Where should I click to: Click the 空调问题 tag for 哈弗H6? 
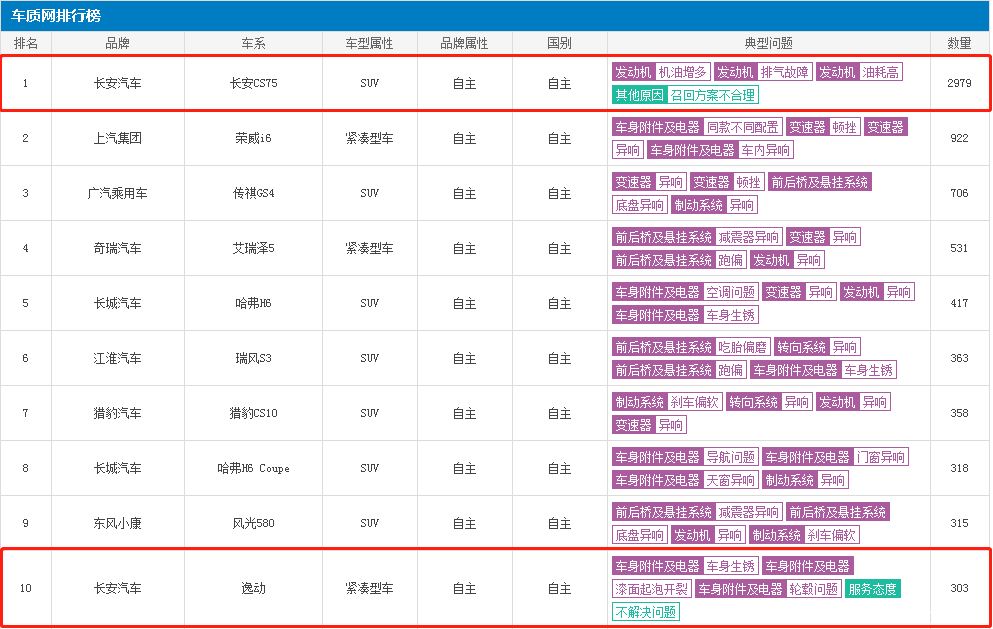tap(731, 292)
